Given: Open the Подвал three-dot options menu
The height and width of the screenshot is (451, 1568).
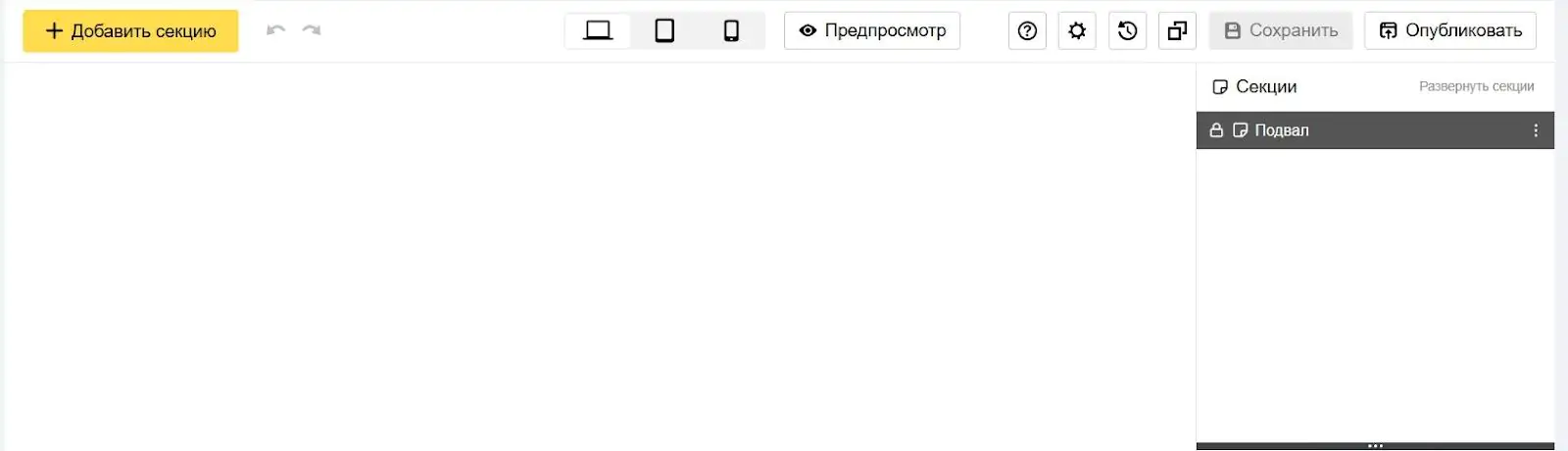Looking at the screenshot, I should point(1536,130).
